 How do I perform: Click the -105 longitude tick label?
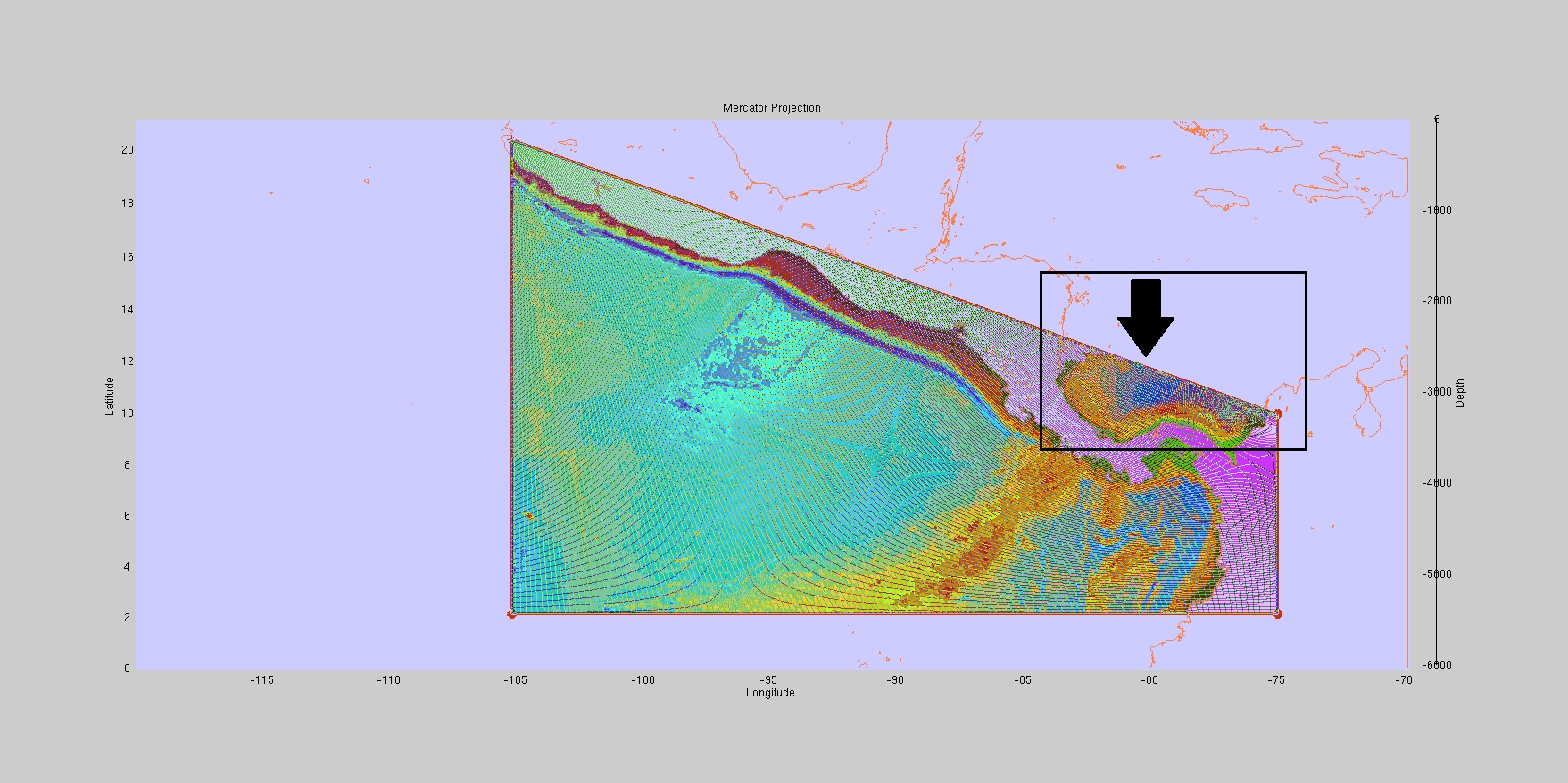[x=515, y=680]
